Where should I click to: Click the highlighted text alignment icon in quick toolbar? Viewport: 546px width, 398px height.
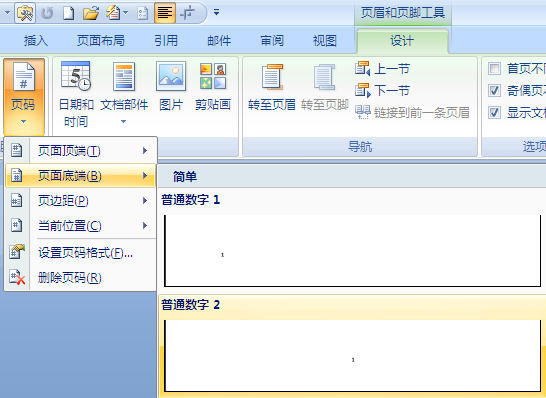[165, 13]
